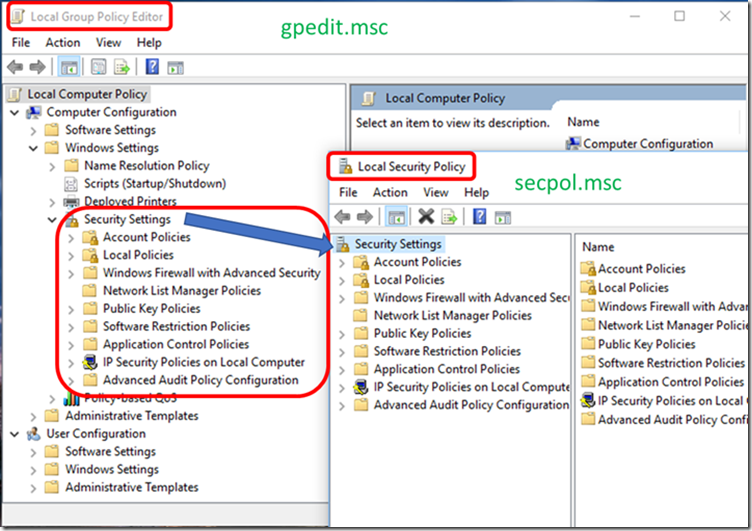Viewport: 752px width, 531px height.
Task: Expand Administrative Templates under User Configuration
Action: [x=34, y=488]
